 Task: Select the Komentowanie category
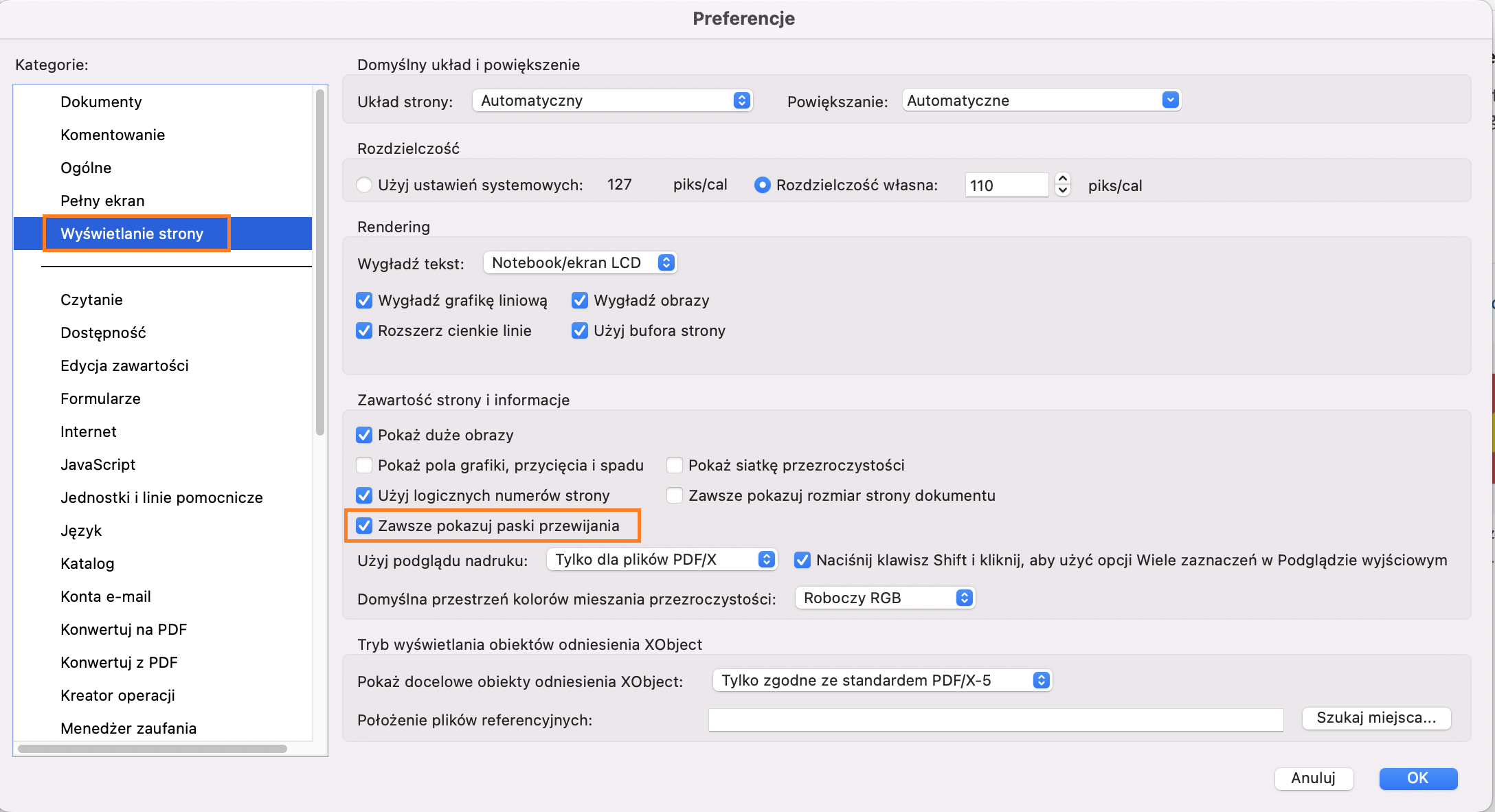(113, 135)
